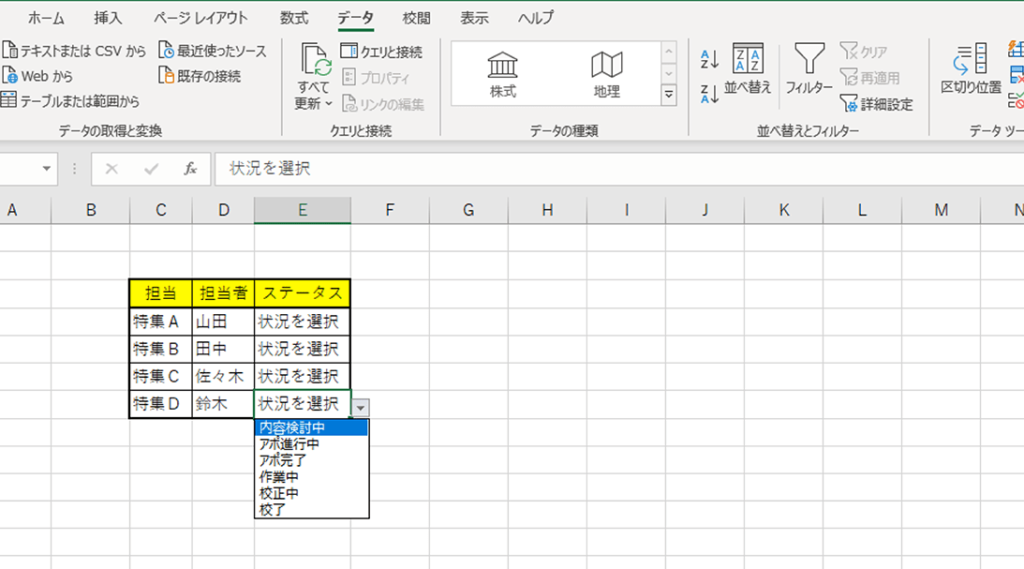
Task: Select column D header
Action: [x=223, y=210]
